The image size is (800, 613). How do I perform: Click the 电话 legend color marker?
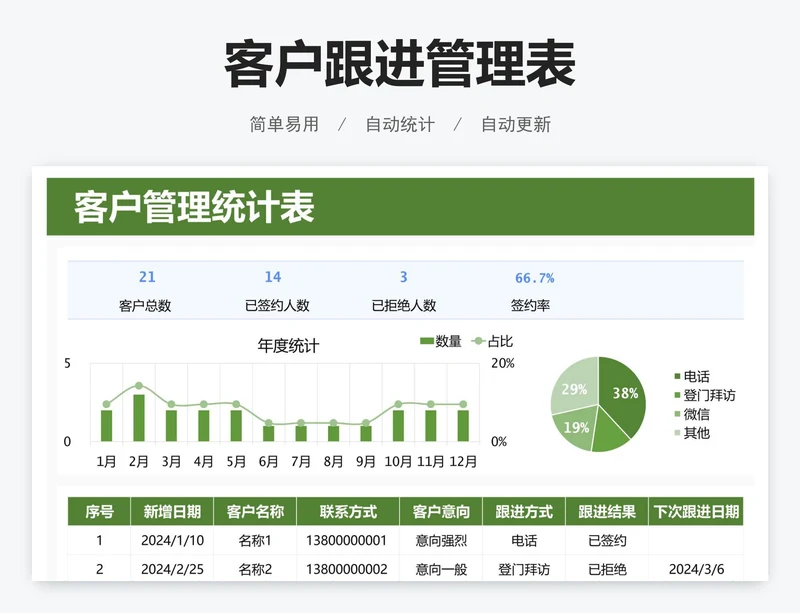click(x=677, y=377)
